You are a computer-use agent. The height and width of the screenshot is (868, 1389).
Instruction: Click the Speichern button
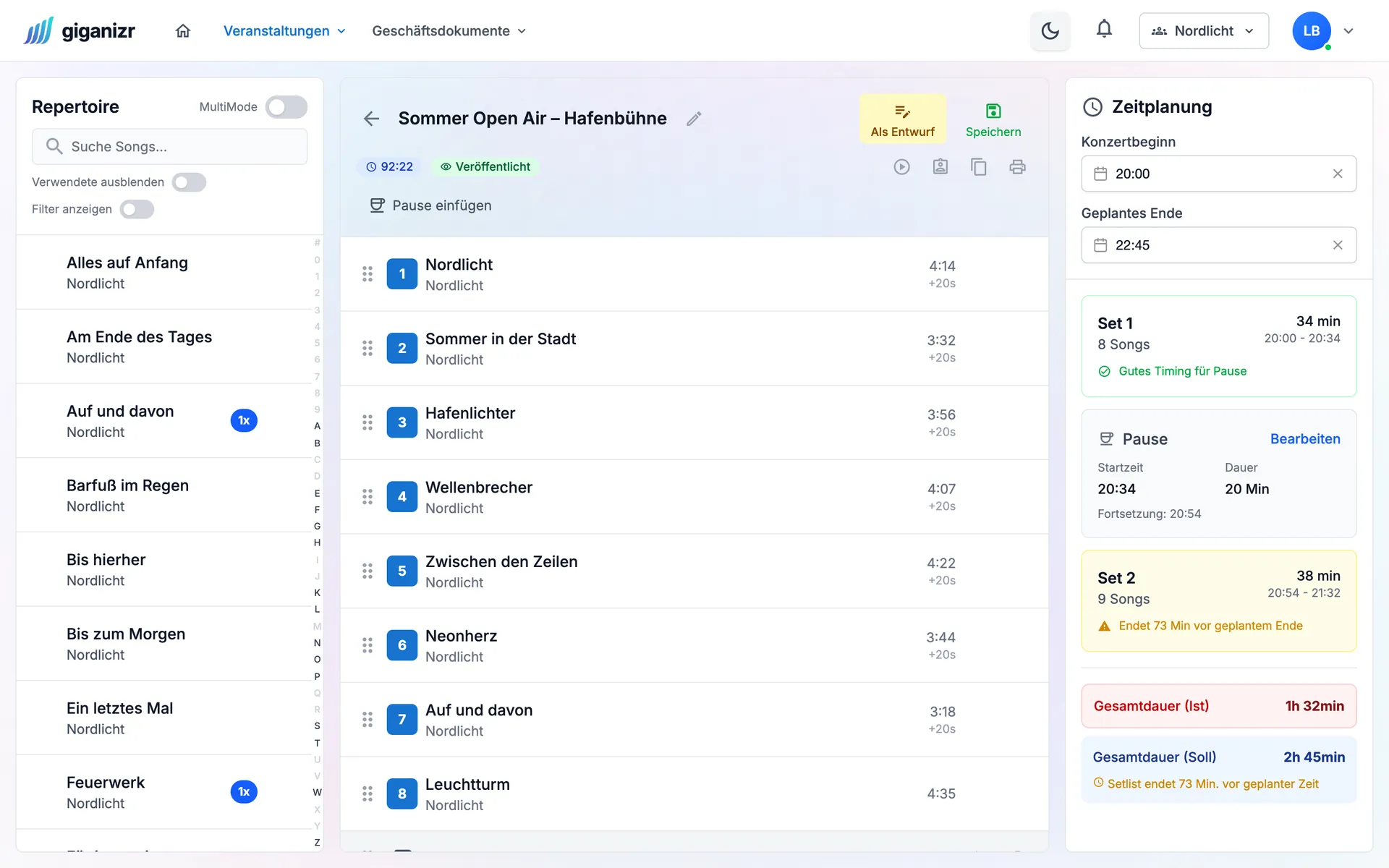point(993,119)
